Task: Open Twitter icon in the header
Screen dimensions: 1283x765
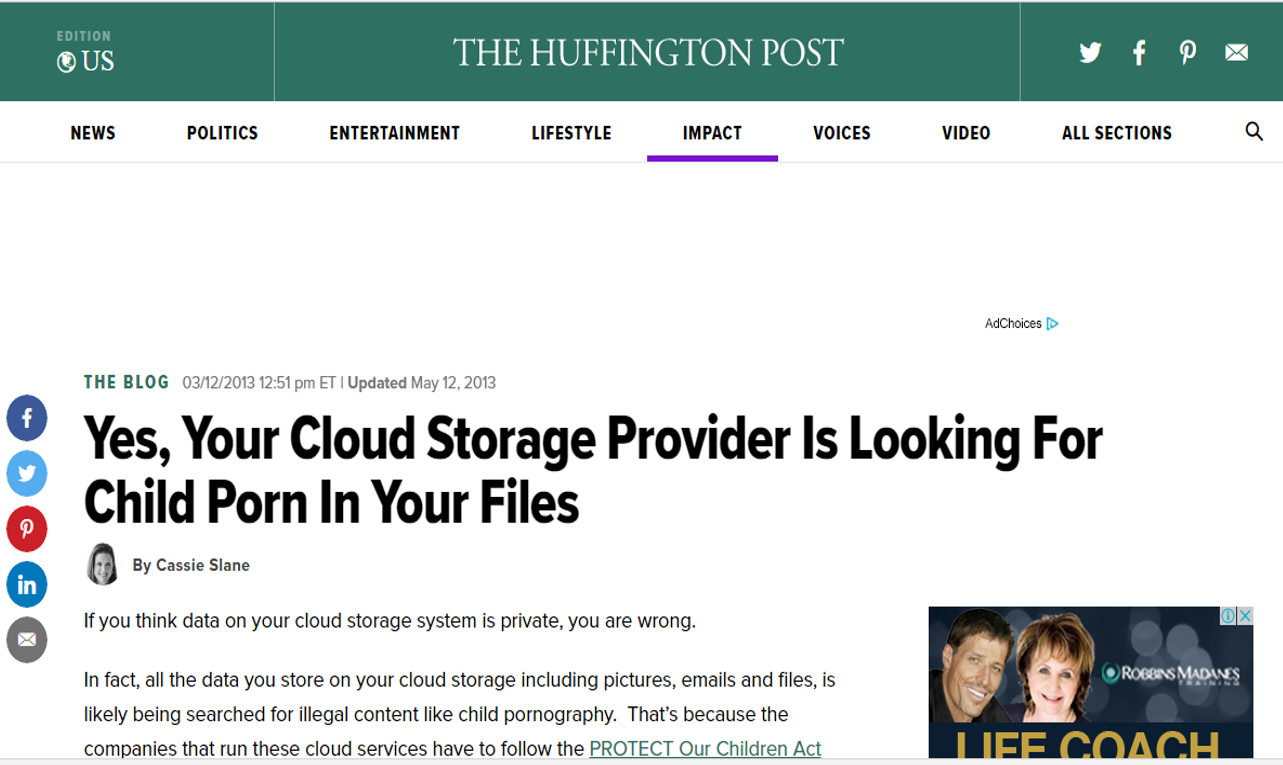Action: tap(1090, 52)
